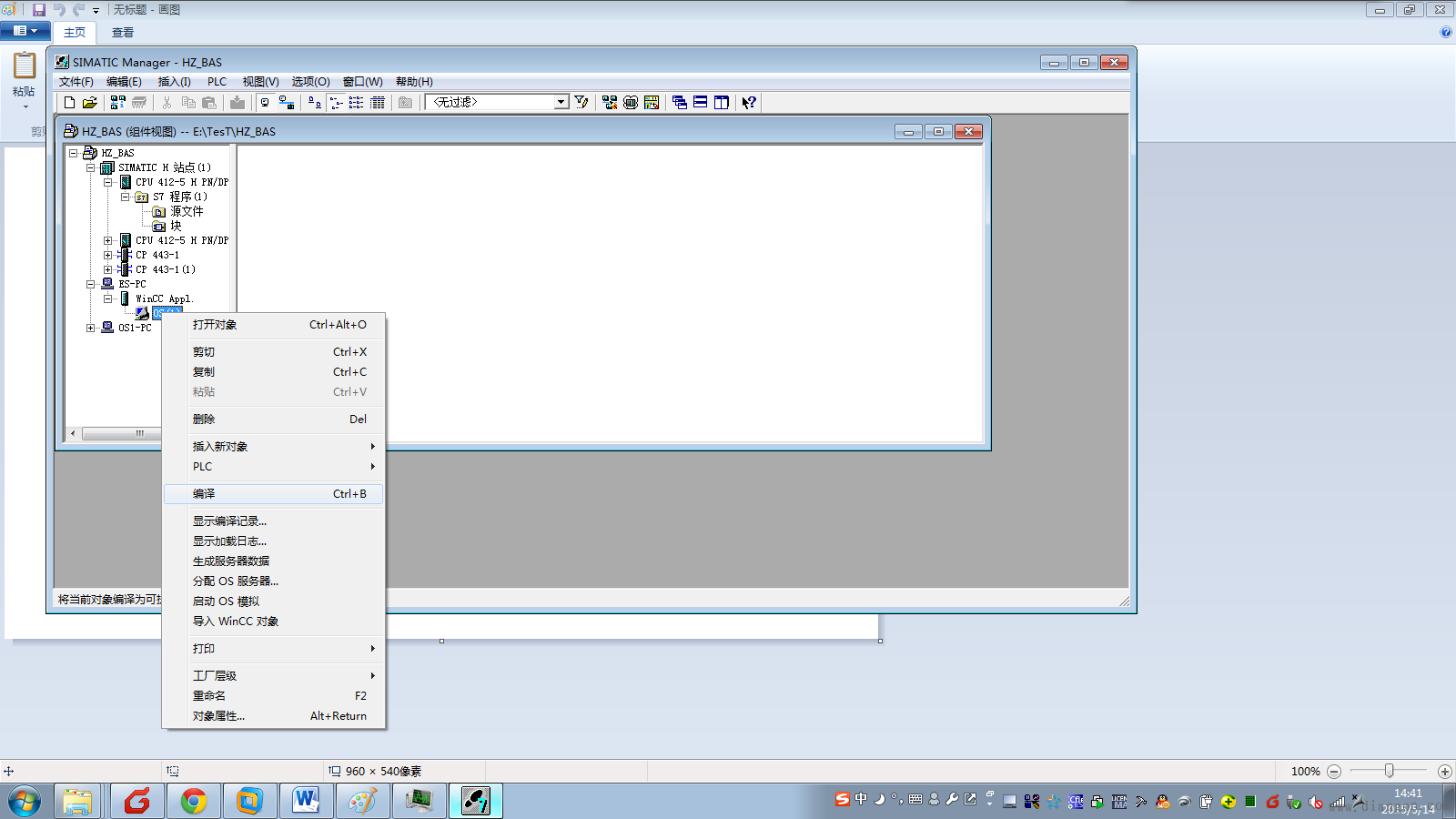Screen dimensions: 1456x819
Task: Click the Open project folder icon
Action: [90, 103]
